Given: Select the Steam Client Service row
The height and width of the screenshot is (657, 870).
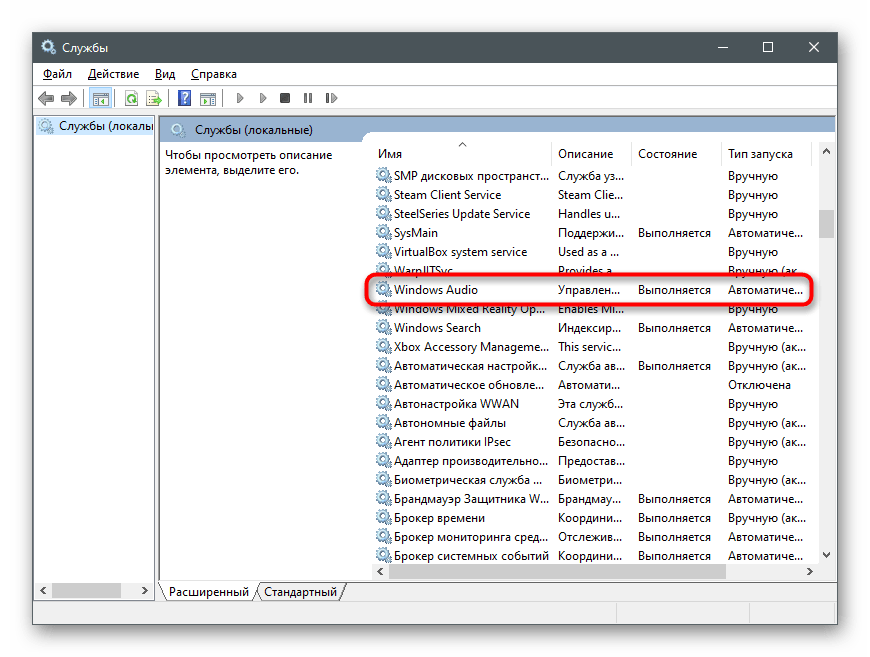Looking at the screenshot, I should click(x=591, y=195).
